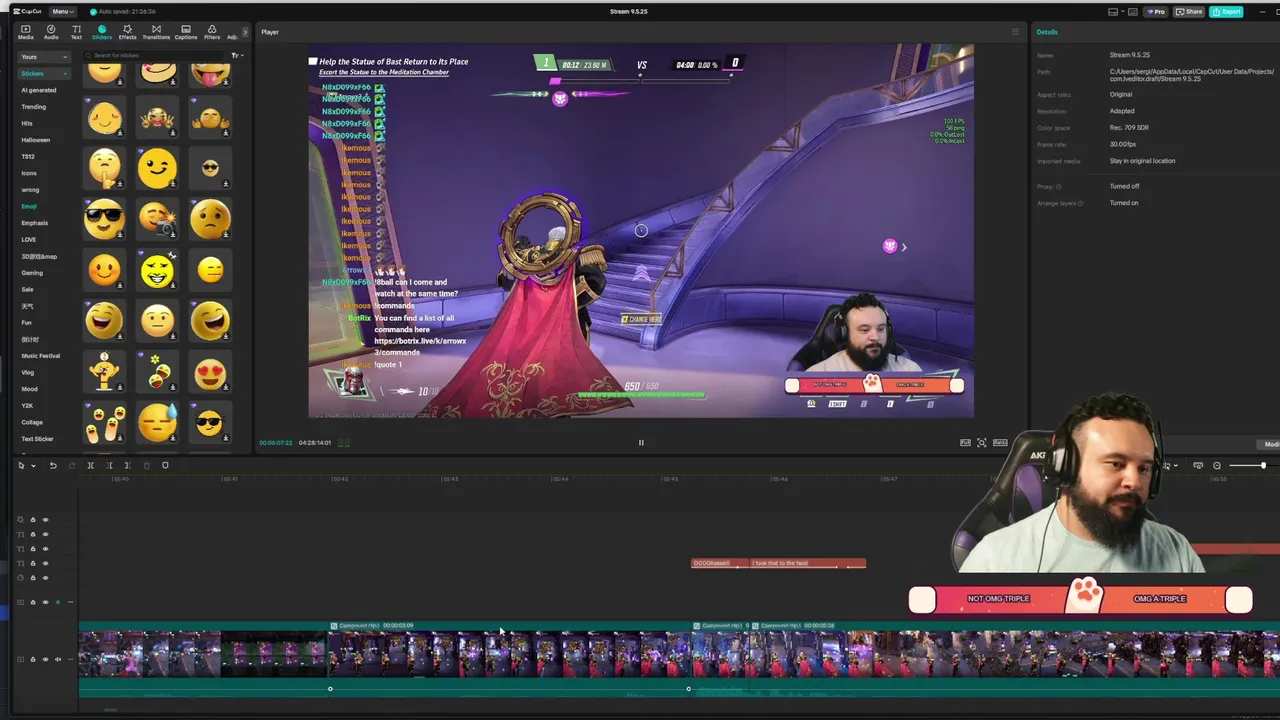Collapse the Stickers category group
This screenshot has width=1280, height=720.
(44, 73)
